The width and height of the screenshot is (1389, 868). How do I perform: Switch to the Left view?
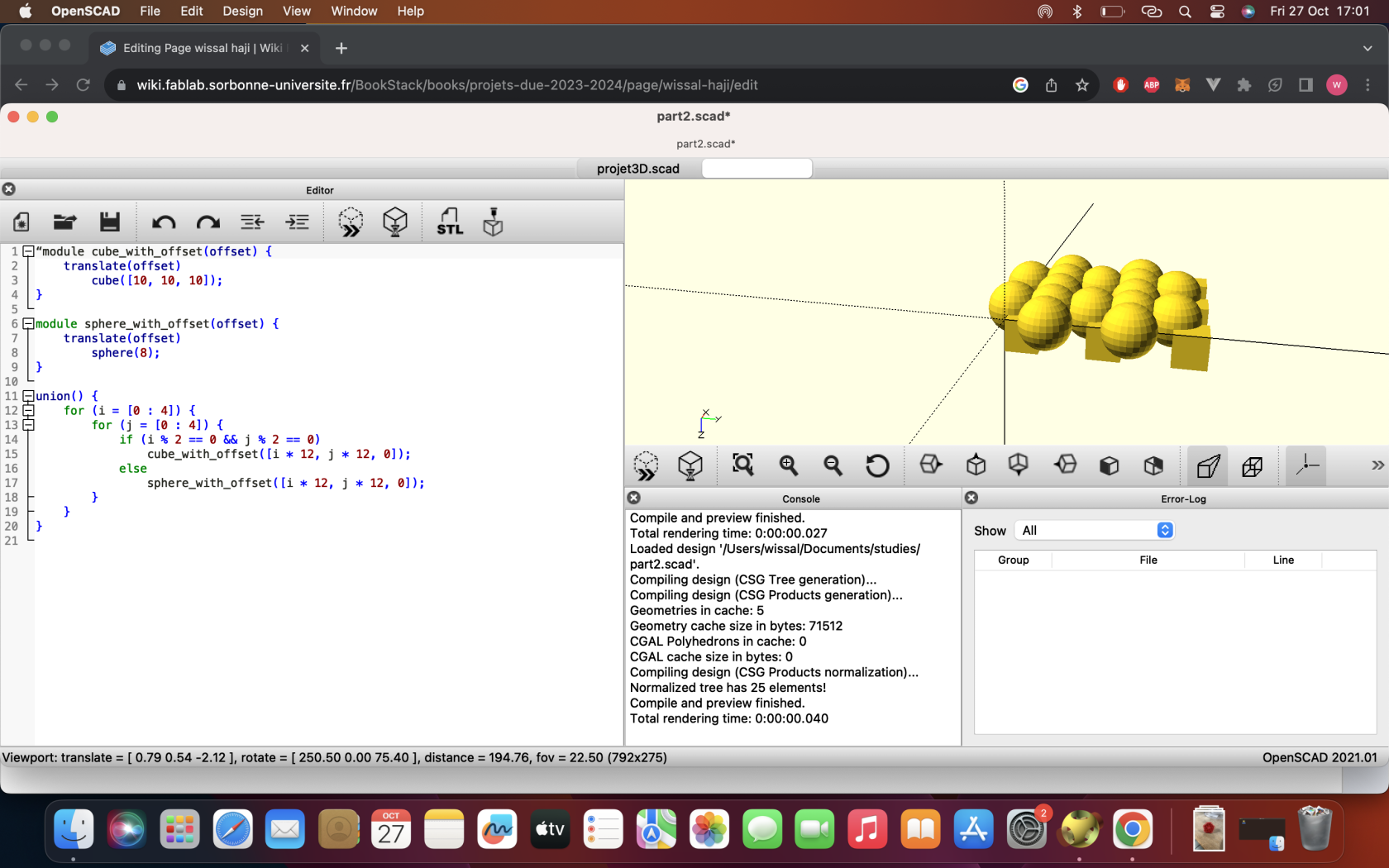point(1065,465)
